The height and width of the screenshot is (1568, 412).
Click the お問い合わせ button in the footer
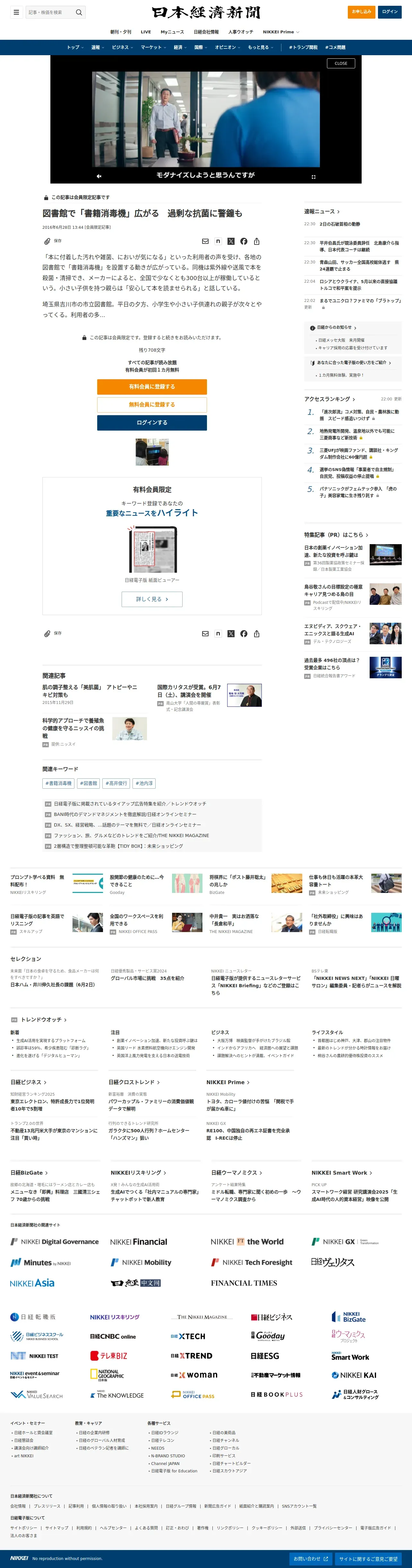(x=310, y=1559)
